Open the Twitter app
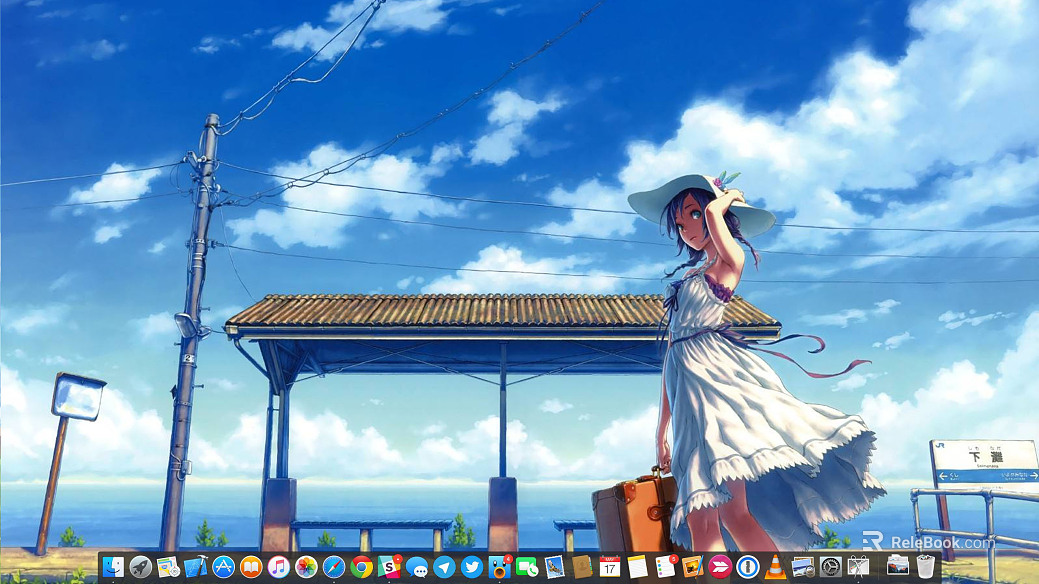Image resolution: width=1039 pixels, height=584 pixels. click(x=472, y=567)
